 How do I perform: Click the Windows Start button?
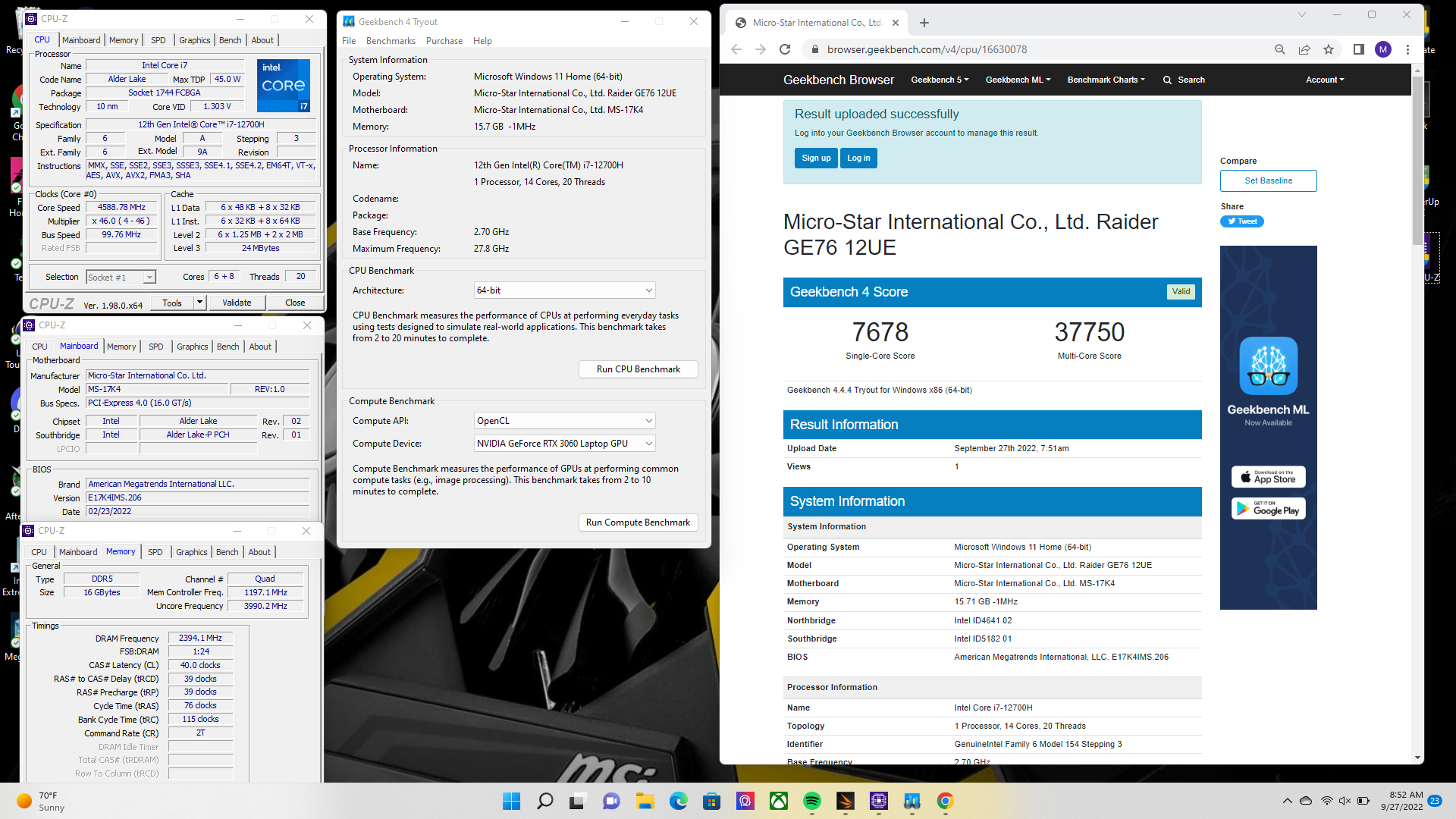[x=512, y=801]
